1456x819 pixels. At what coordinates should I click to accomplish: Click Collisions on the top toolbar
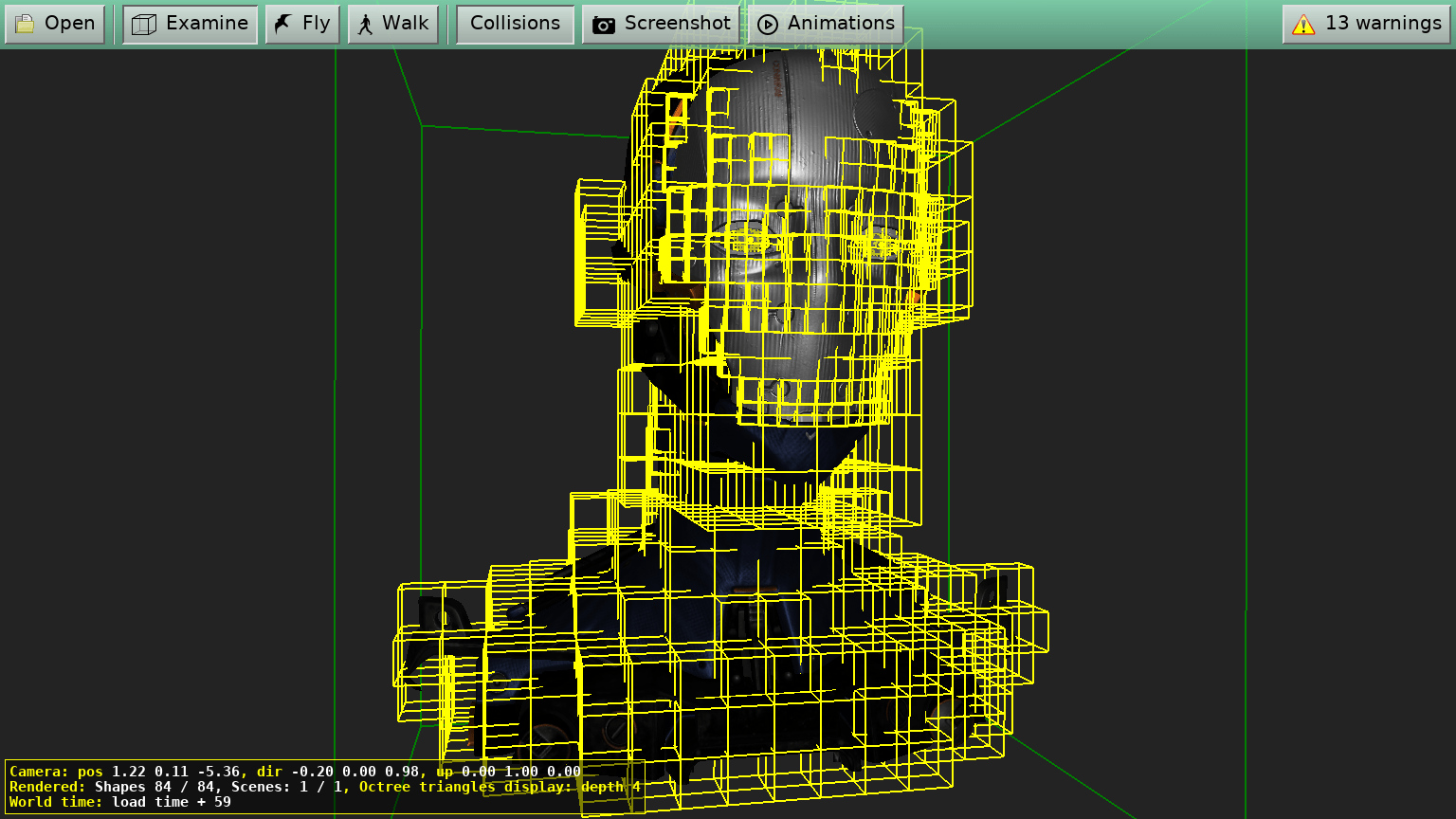[x=514, y=23]
